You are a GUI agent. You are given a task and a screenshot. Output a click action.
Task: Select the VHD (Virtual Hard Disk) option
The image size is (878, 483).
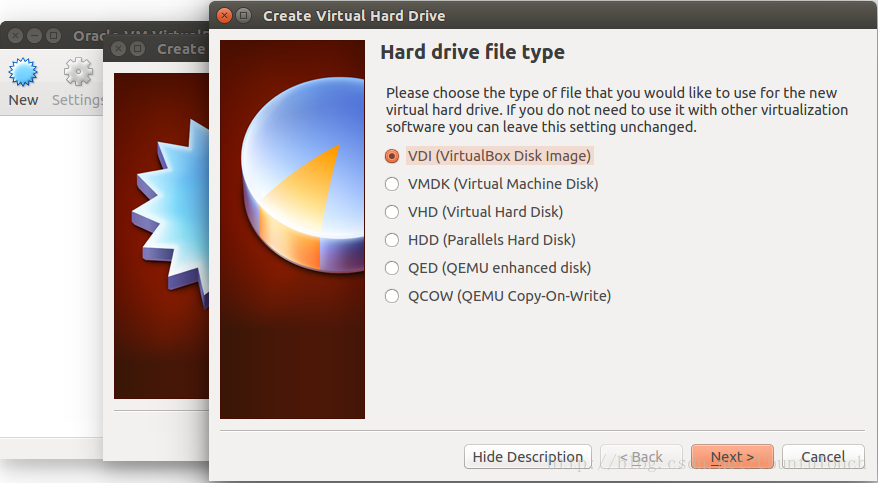(392, 212)
